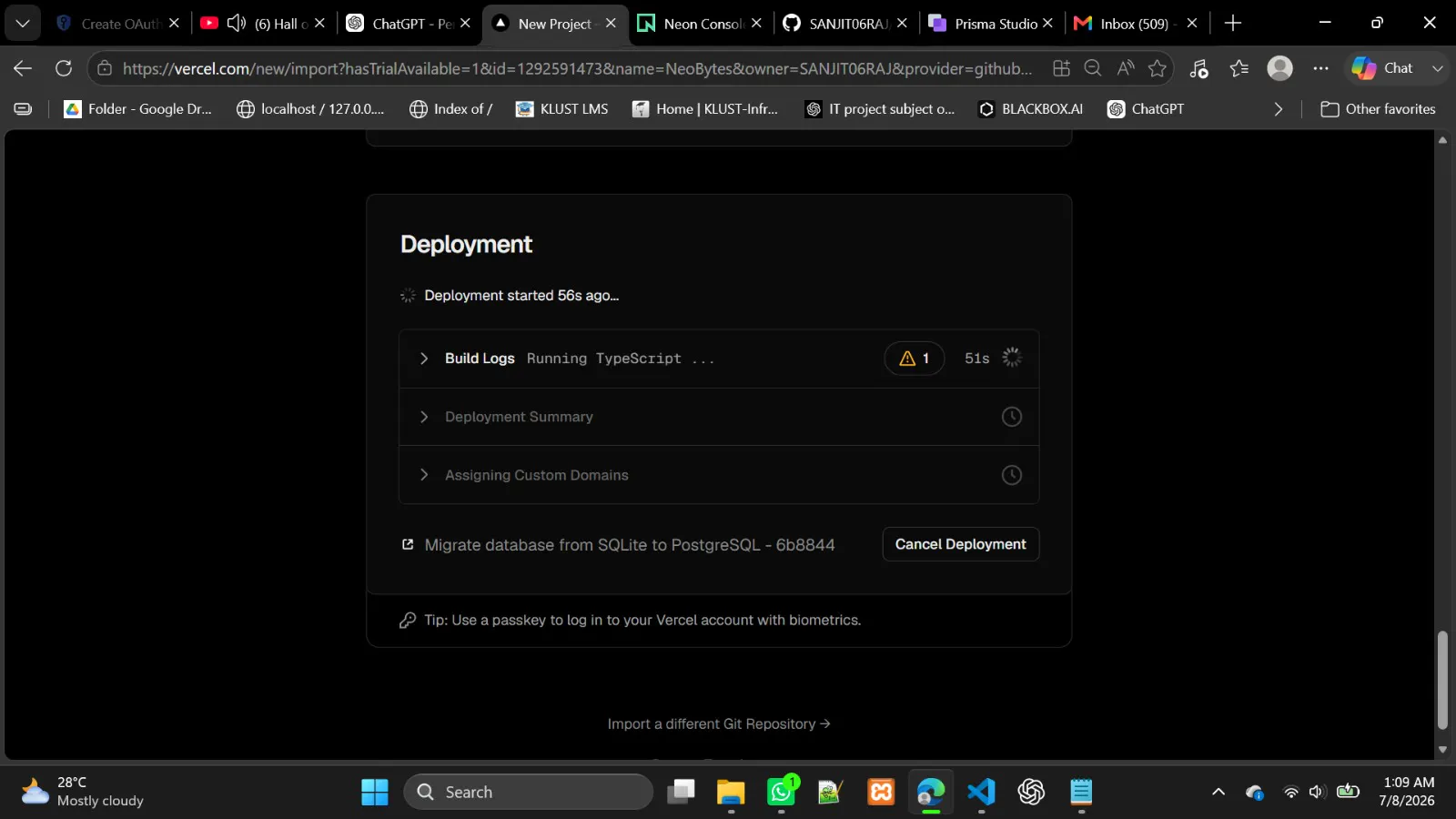Click Import a different Git Repository link
The image size is (1456, 819).
pos(719,723)
